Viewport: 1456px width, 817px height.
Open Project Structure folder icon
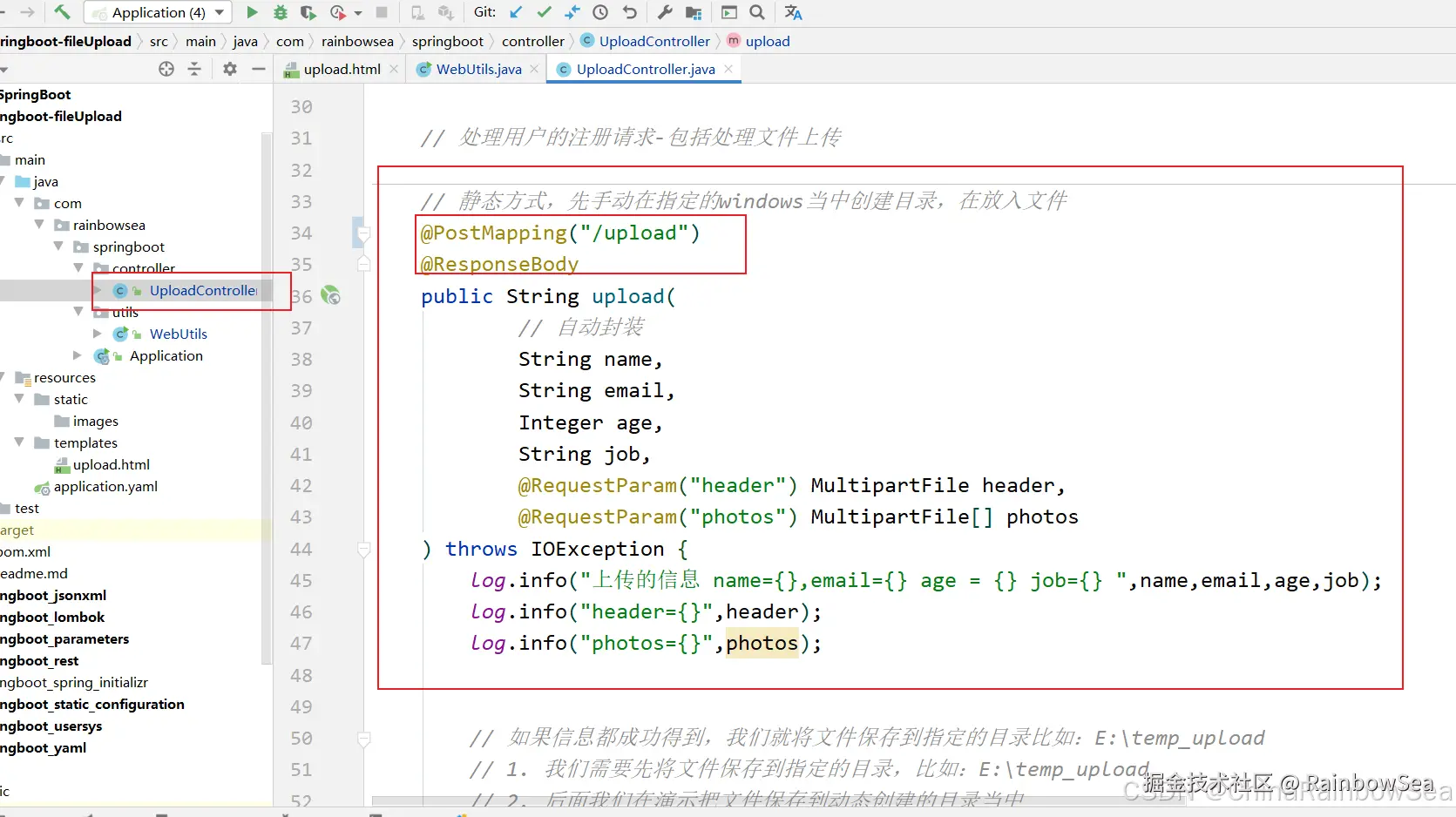694,12
